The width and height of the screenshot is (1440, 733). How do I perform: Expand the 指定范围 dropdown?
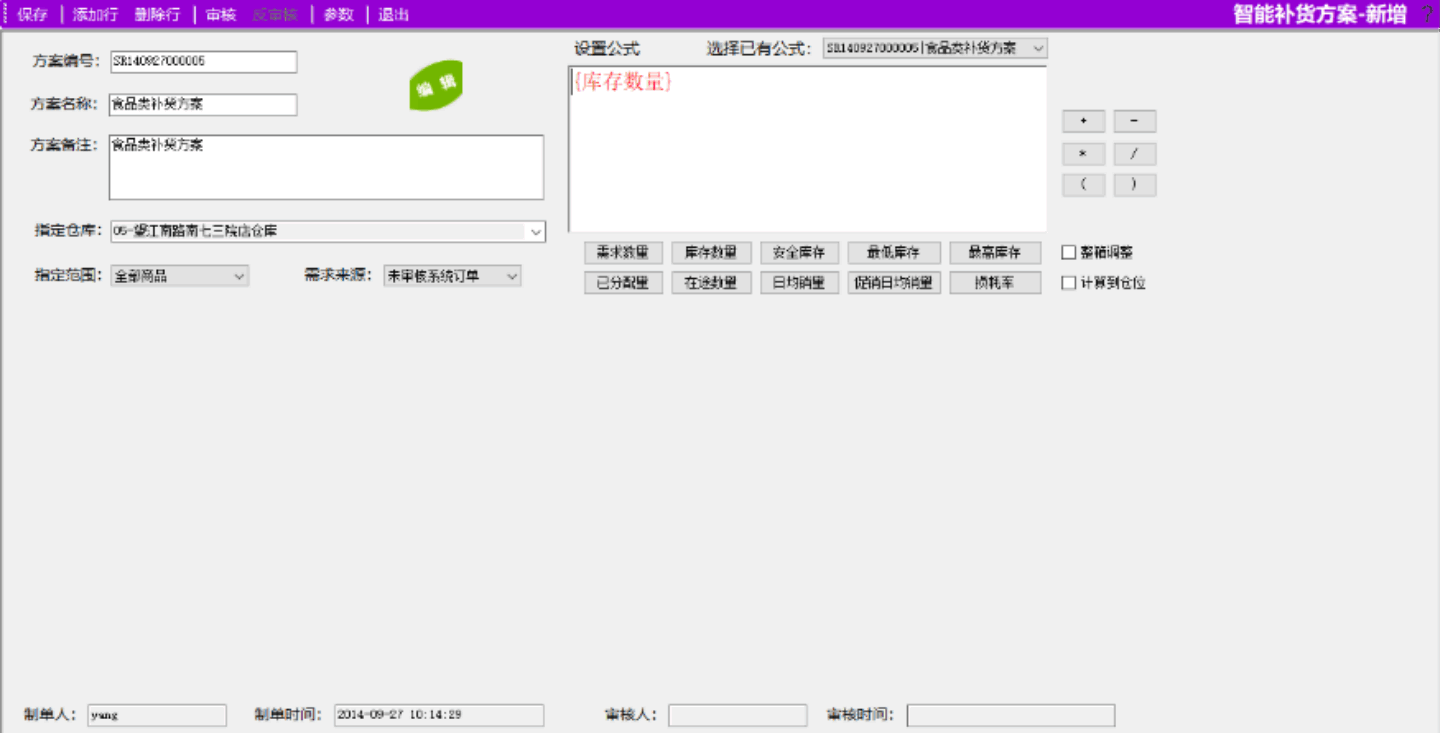[239, 276]
